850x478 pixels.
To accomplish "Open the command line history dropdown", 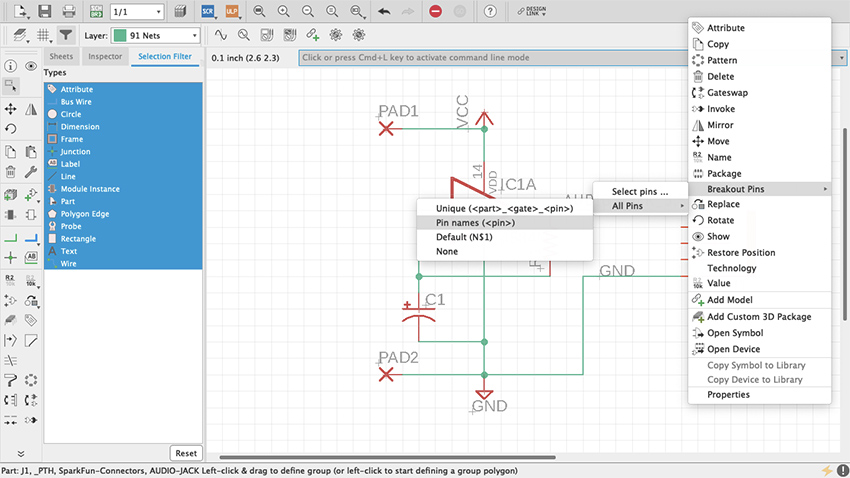I will point(841,57).
